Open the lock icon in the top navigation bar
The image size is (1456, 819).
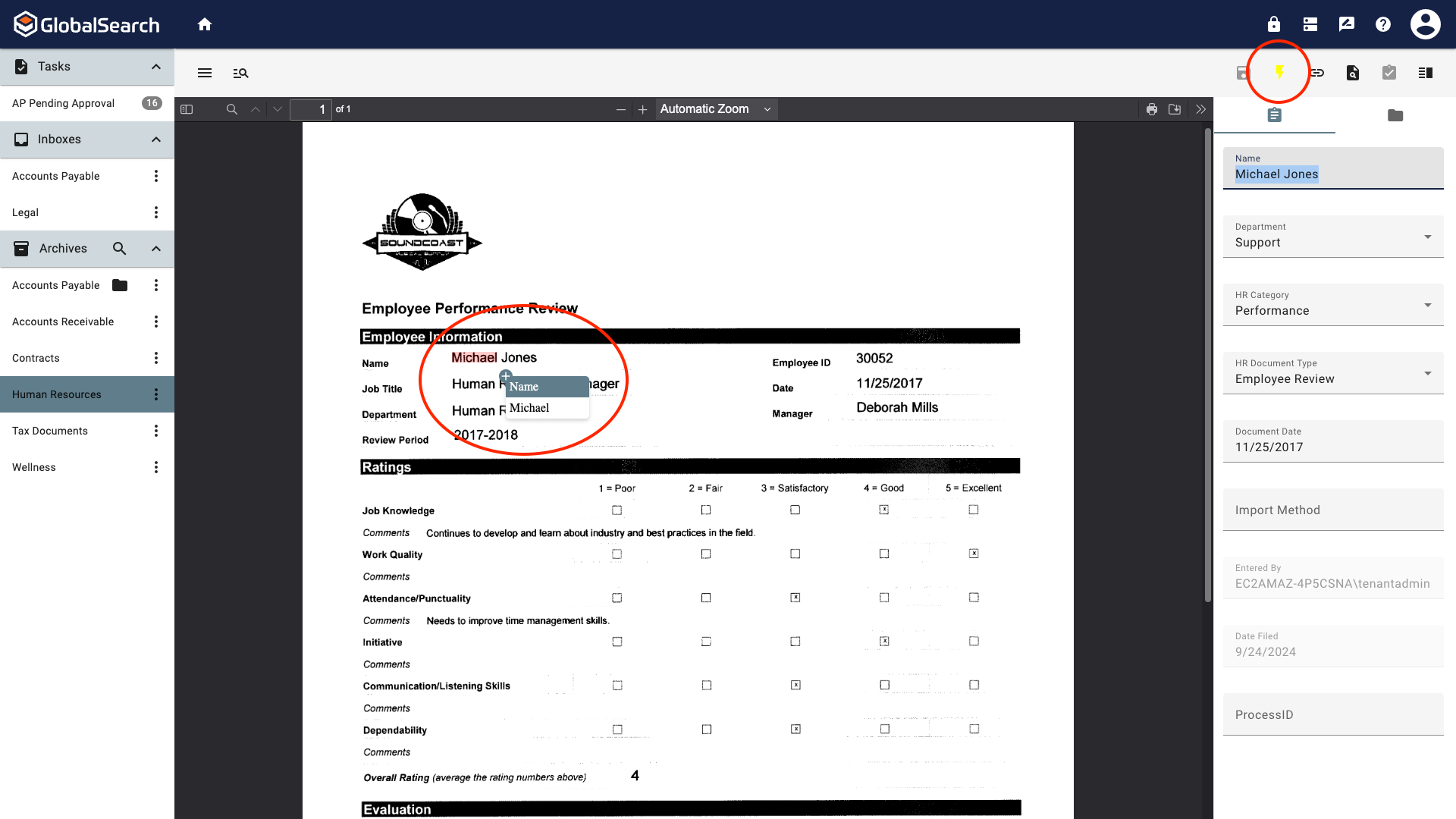tap(1272, 24)
